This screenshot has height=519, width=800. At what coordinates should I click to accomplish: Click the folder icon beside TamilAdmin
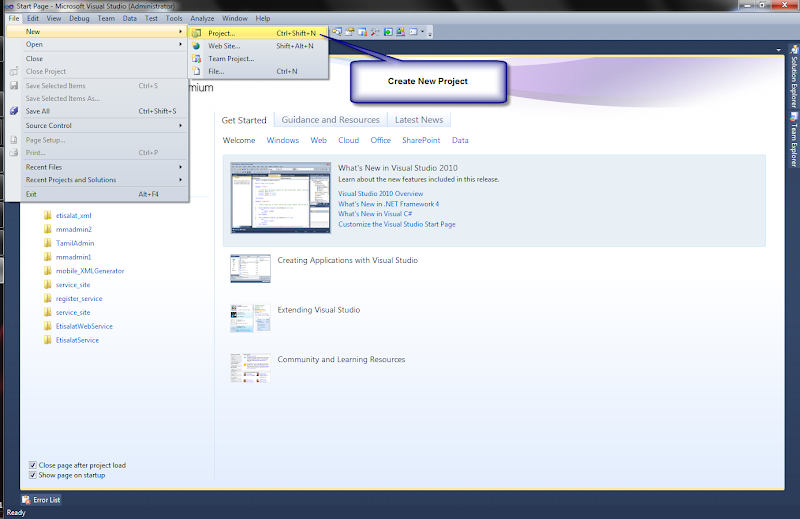(47, 243)
